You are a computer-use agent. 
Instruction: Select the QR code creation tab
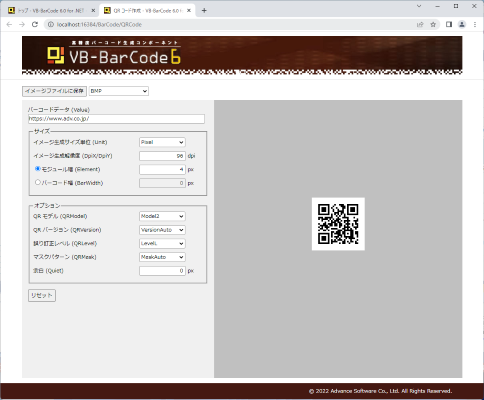(147, 11)
